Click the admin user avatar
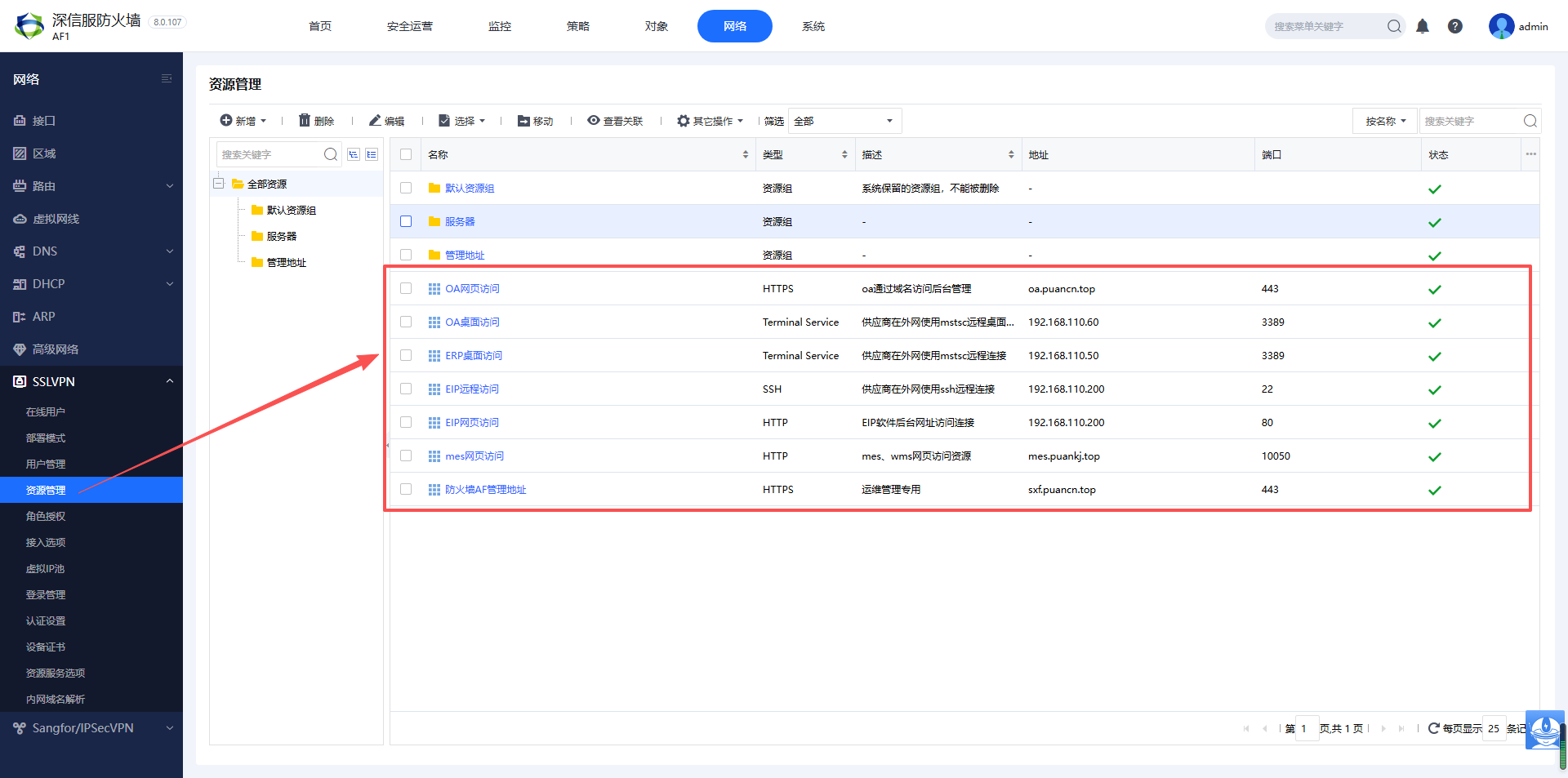Viewport: 1568px width, 778px height. 1501,26
